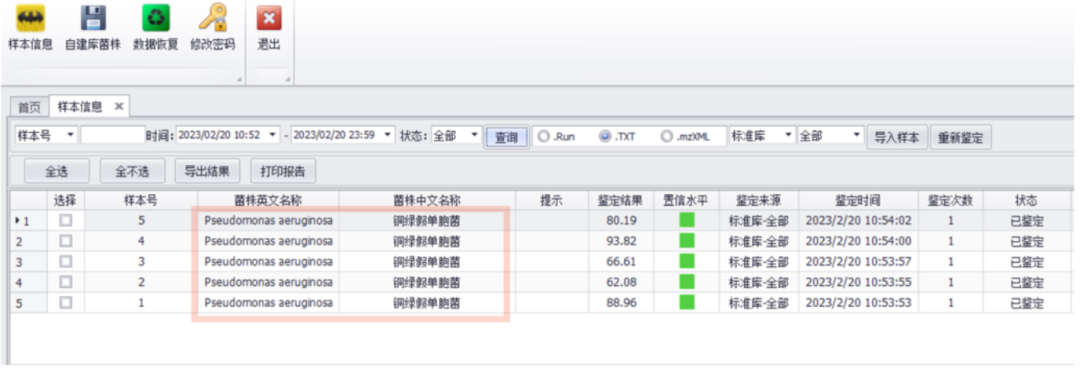Close the 样本信息 tab with X

point(118,107)
